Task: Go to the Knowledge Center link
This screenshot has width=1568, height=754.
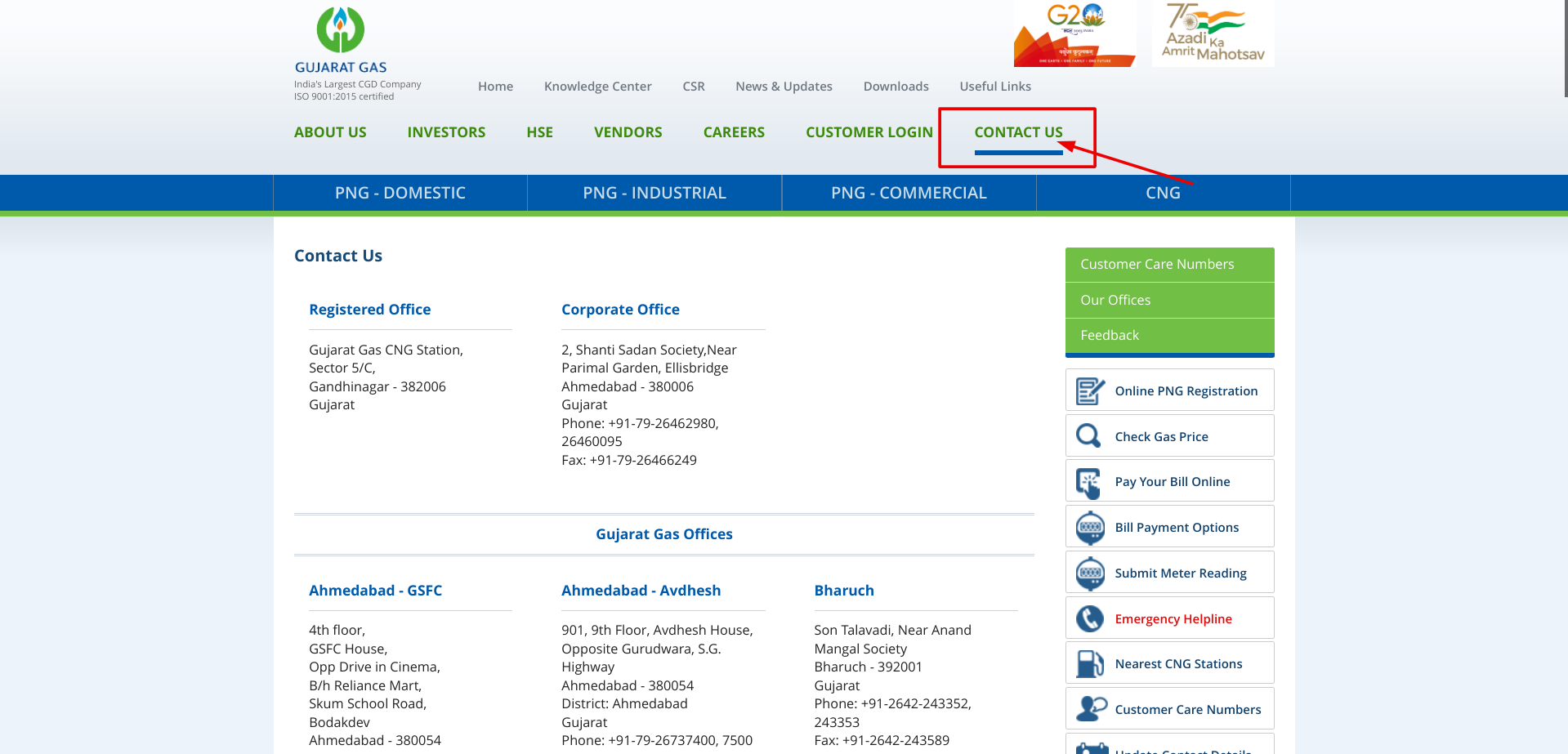Action: [x=597, y=87]
